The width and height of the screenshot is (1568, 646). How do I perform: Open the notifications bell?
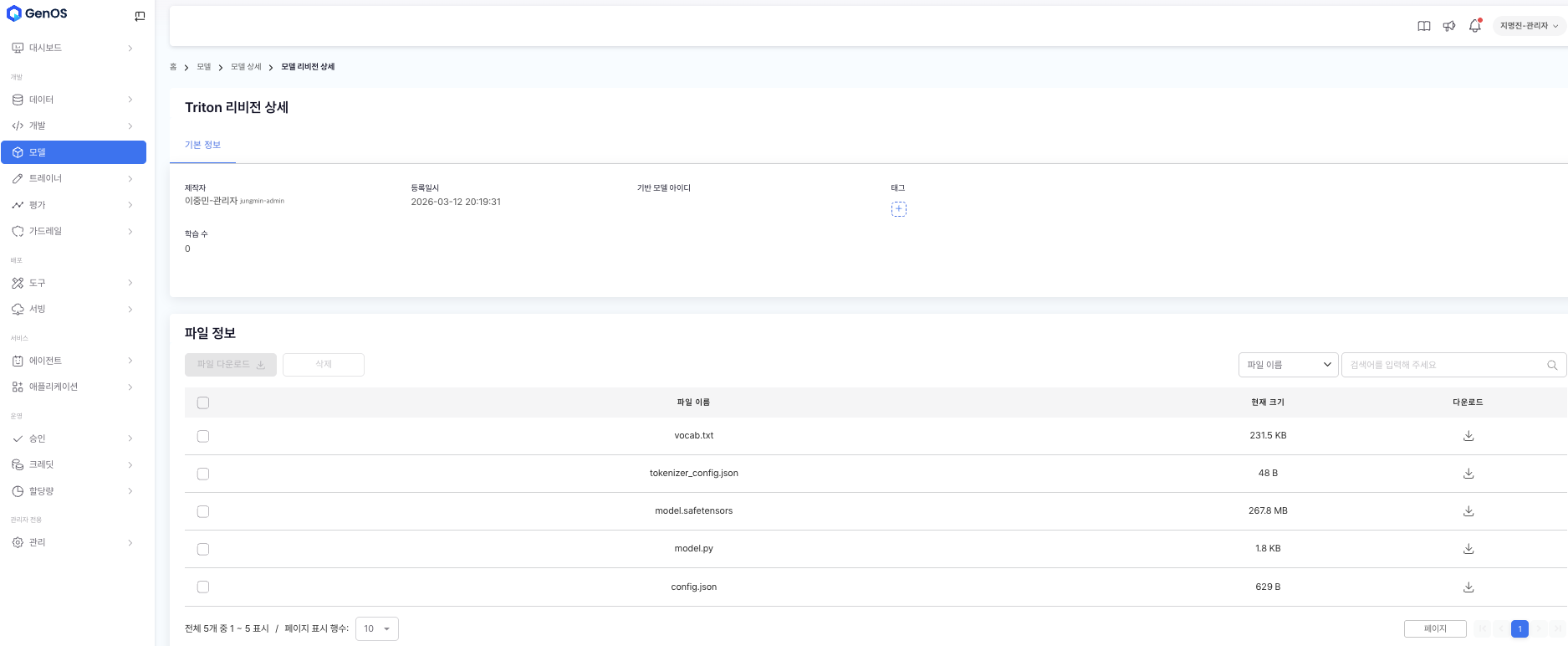1475,26
